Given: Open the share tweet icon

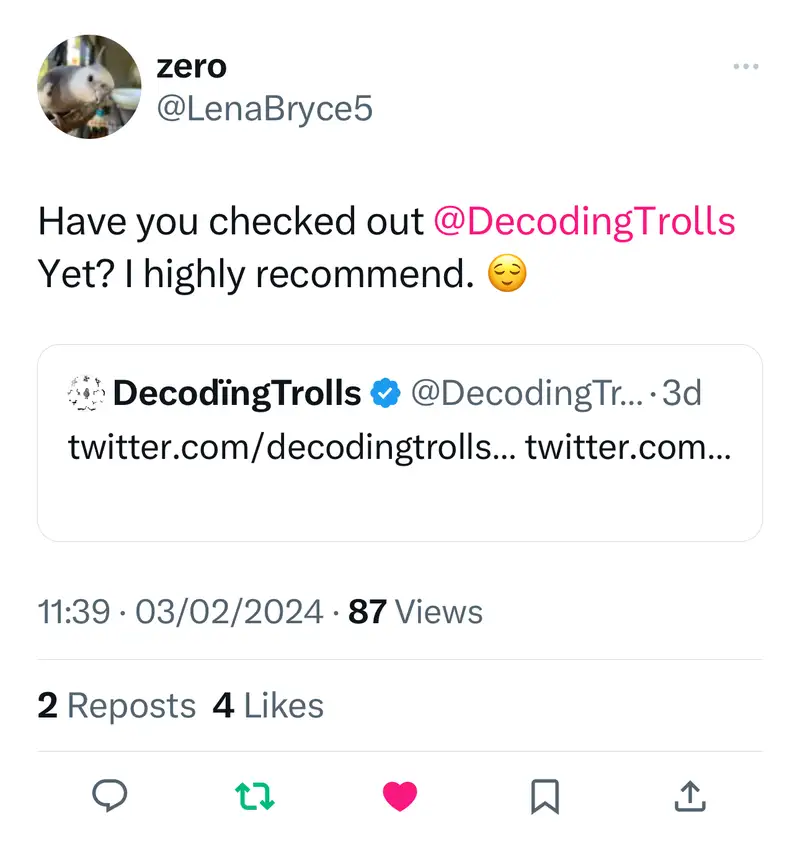Looking at the screenshot, I should click(x=689, y=796).
